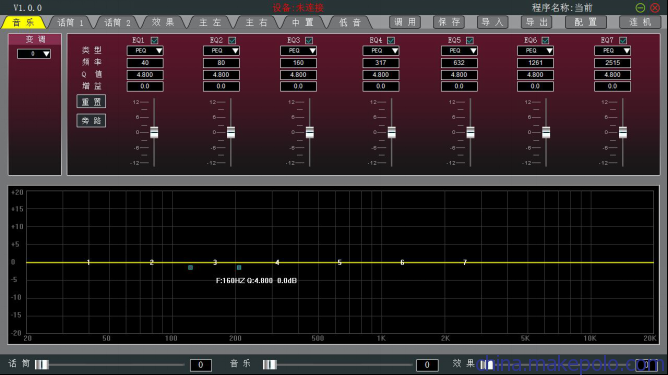Open the 话筒 1 tab
Screen dimensions: 668x375
click(x=71, y=22)
